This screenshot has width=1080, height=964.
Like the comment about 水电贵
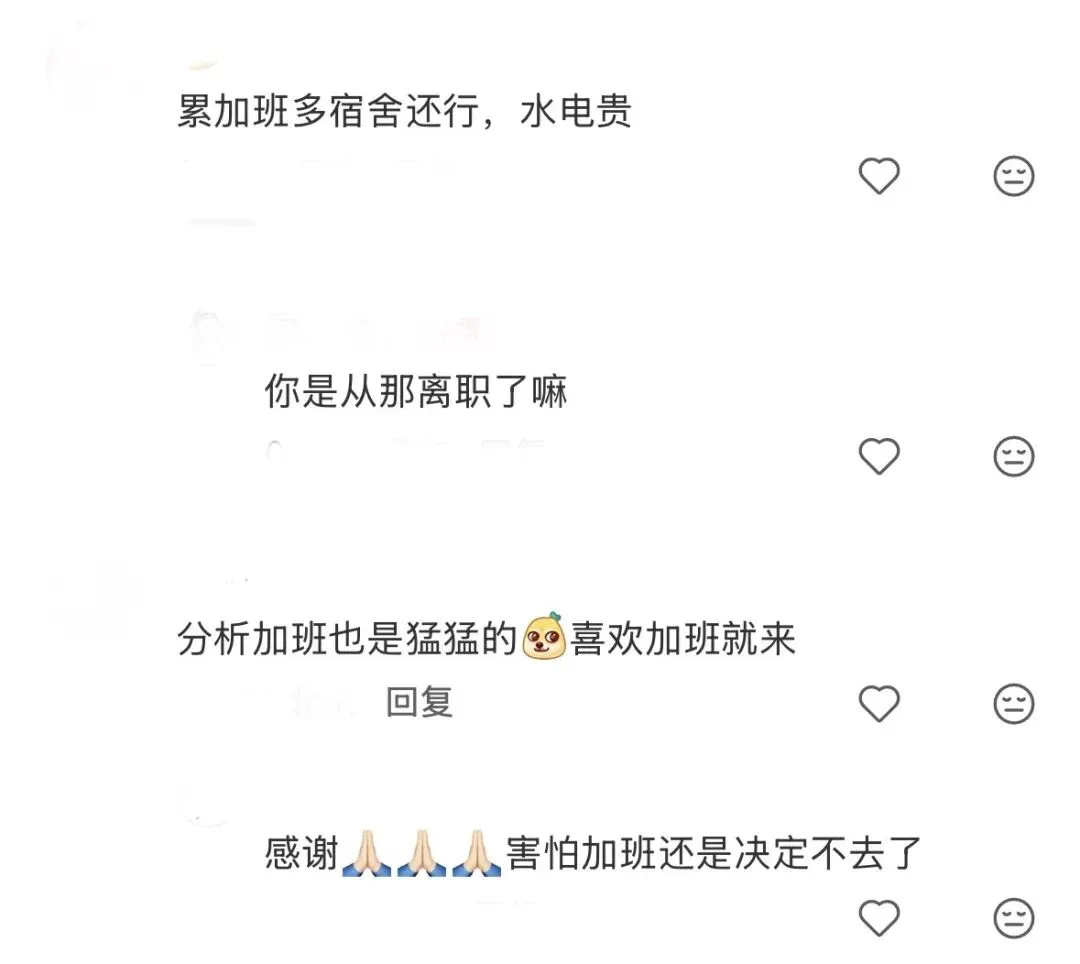[x=879, y=176]
